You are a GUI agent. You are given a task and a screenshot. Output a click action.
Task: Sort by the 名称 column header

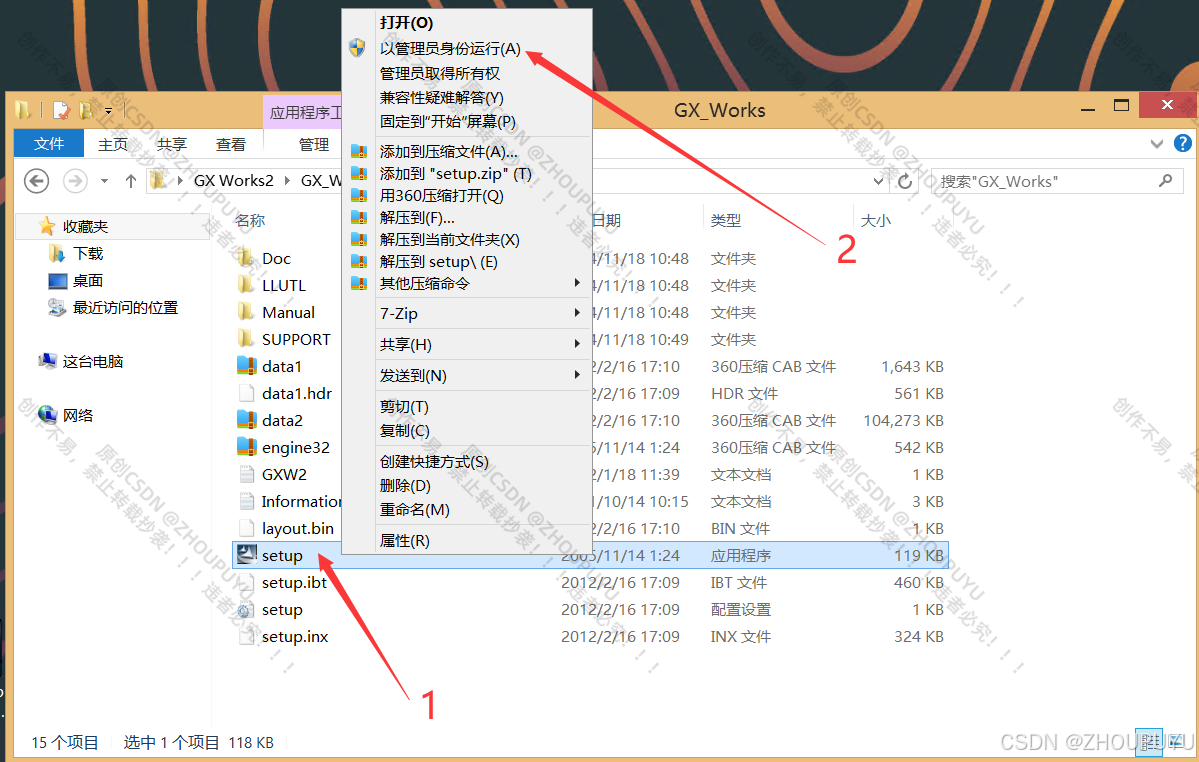(x=250, y=220)
